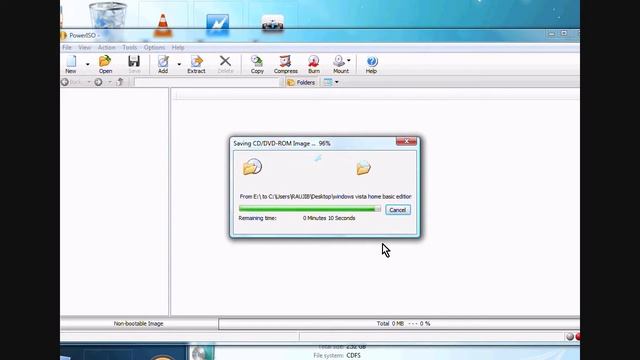Expand the Back history dropdown
Image resolution: width=640 pixels, height=360 pixels.
pyautogui.click(x=89, y=82)
